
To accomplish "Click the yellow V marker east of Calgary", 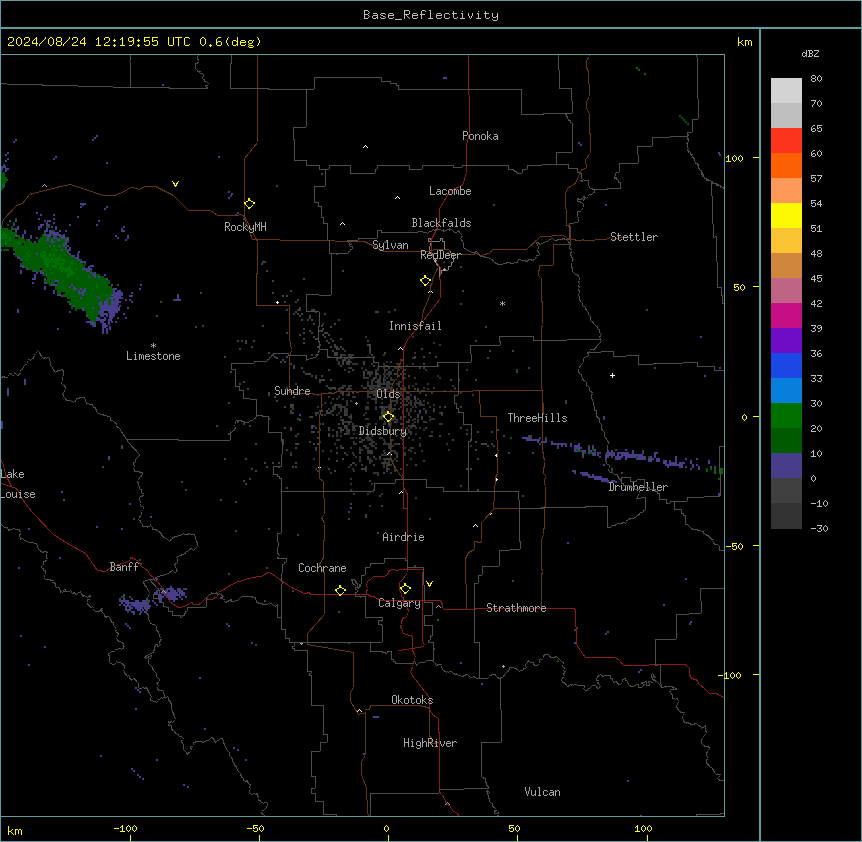I will point(429,584).
